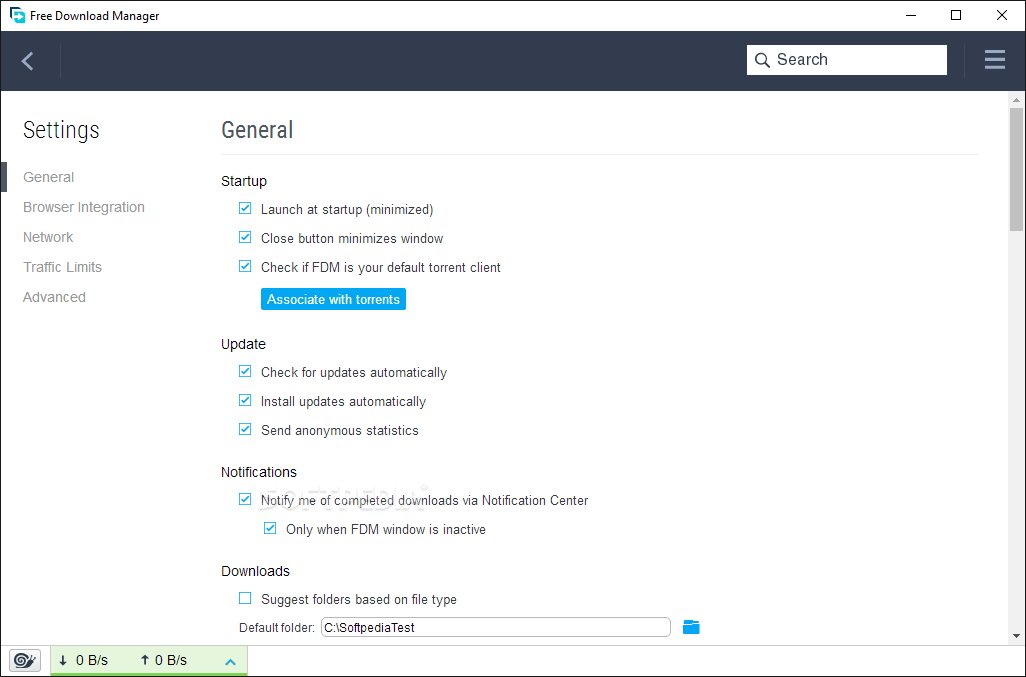This screenshot has width=1026, height=677.
Task: Click the scrollbar down arrow
Action: coord(1016,636)
